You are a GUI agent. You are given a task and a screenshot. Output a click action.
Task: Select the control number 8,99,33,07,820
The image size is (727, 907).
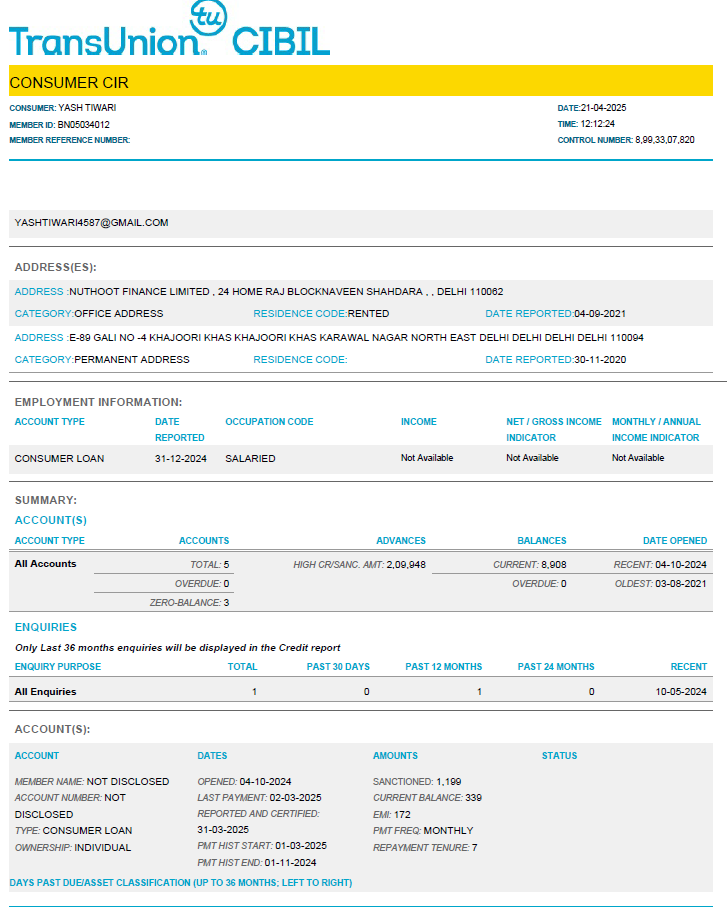click(664, 141)
